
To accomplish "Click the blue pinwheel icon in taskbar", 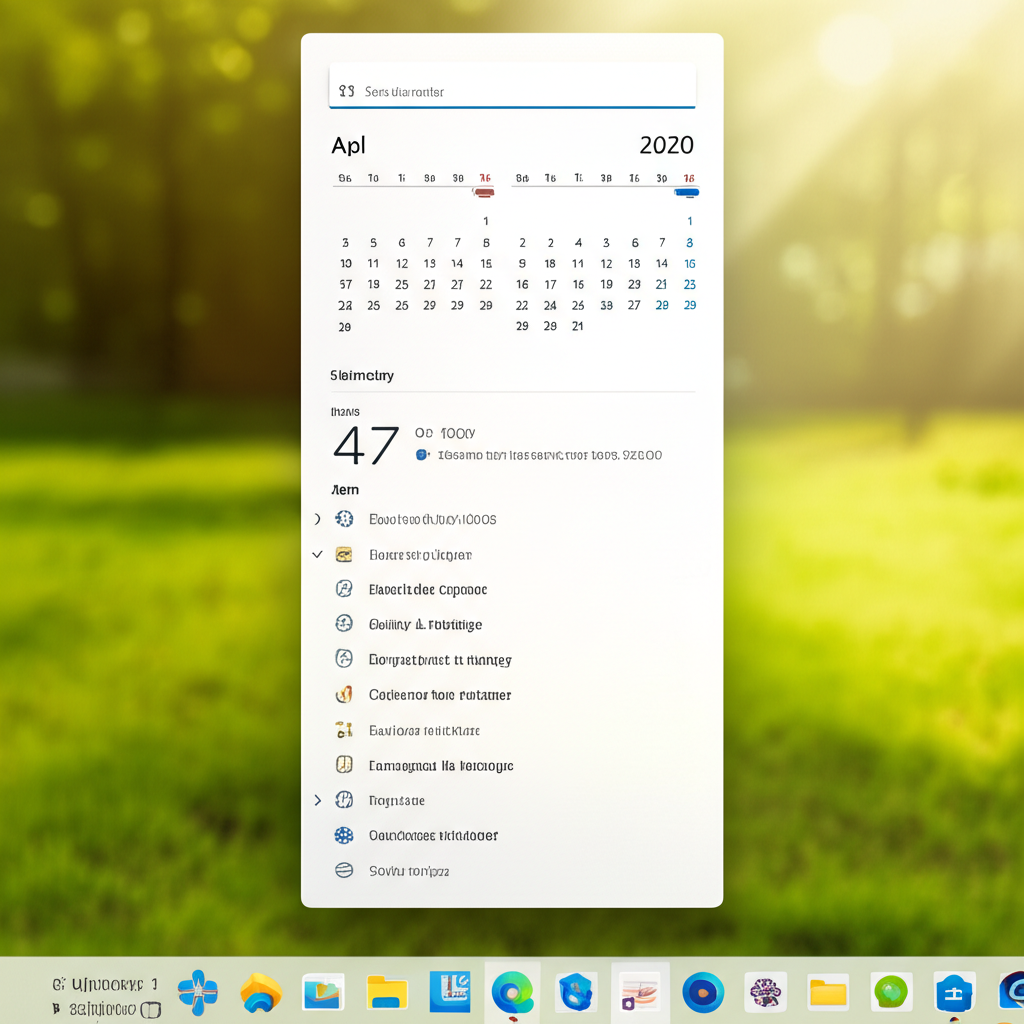I will click(x=198, y=992).
